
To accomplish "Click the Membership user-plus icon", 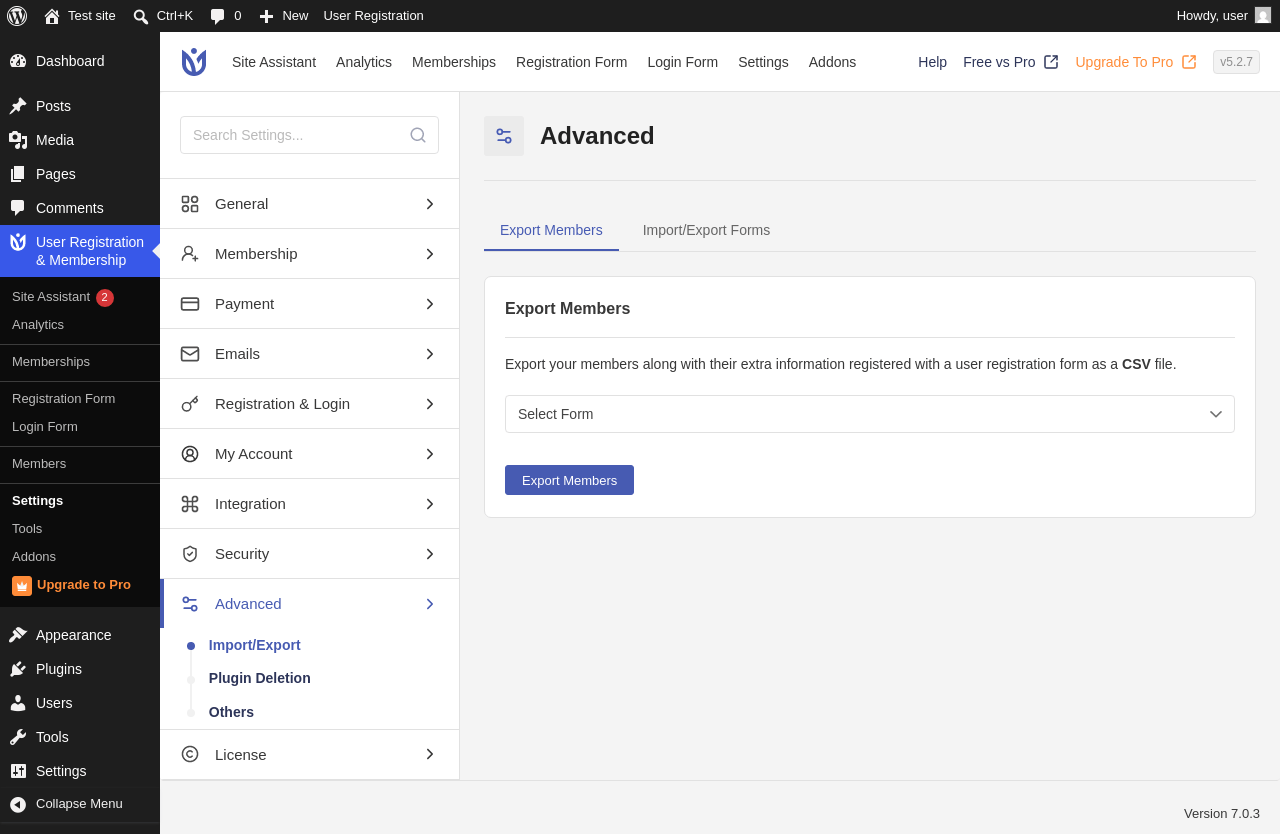I will click(190, 254).
